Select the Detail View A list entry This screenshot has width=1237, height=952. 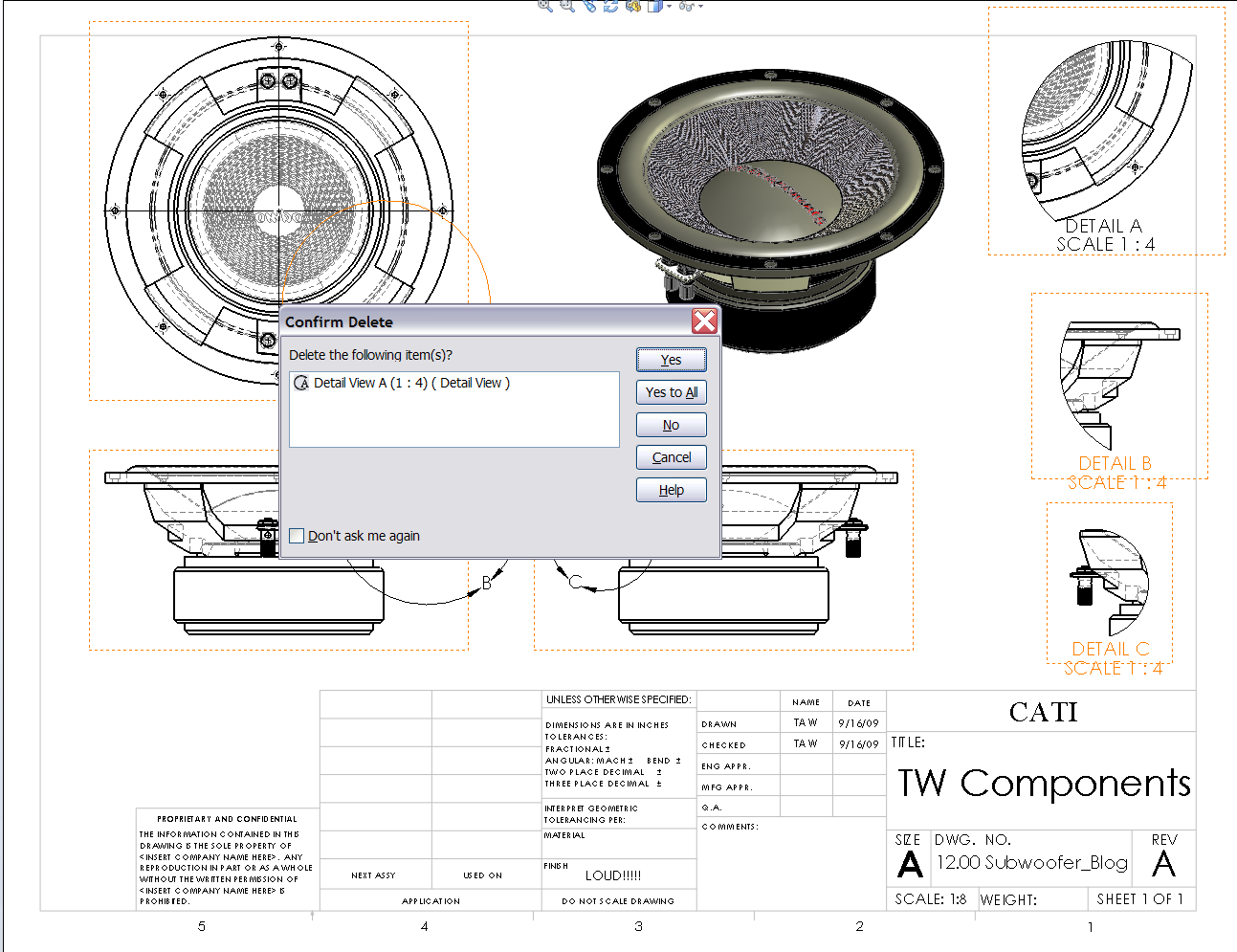(x=411, y=382)
